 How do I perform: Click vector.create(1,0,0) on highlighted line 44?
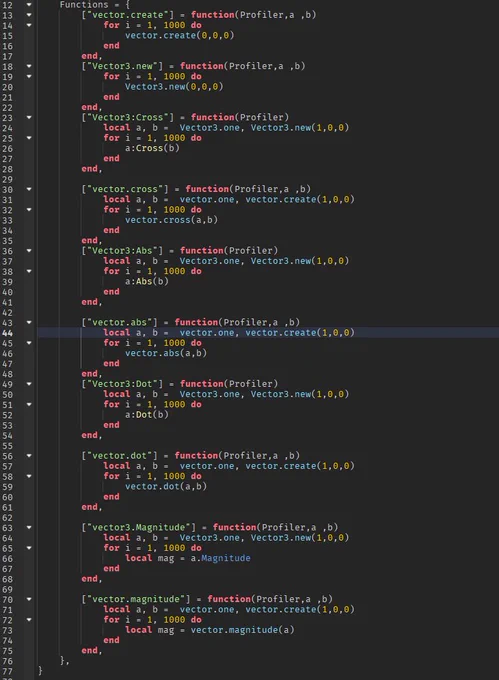coord(300,333)
